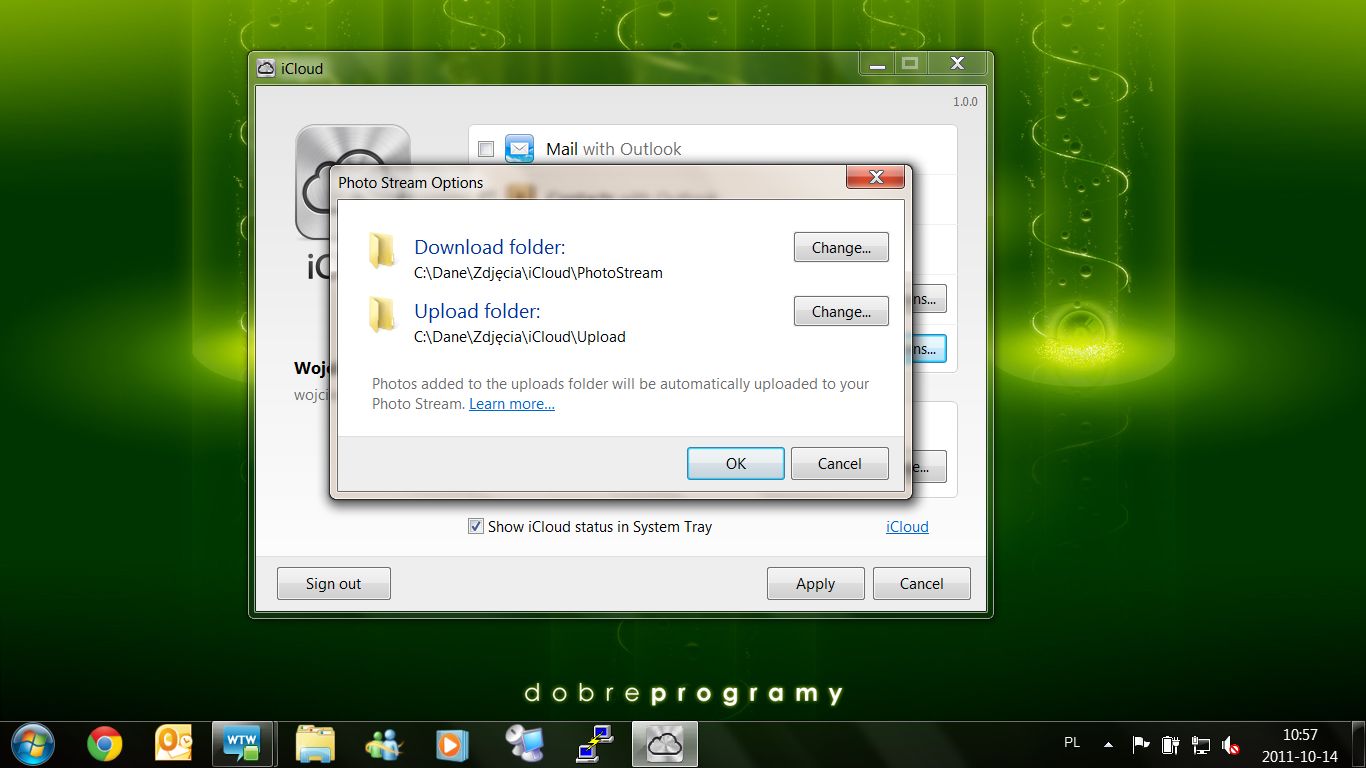The height and width of the screenshot is (768, 1366).
Task: Close the Photo Stream Options dialog
Action: [876, 177]
